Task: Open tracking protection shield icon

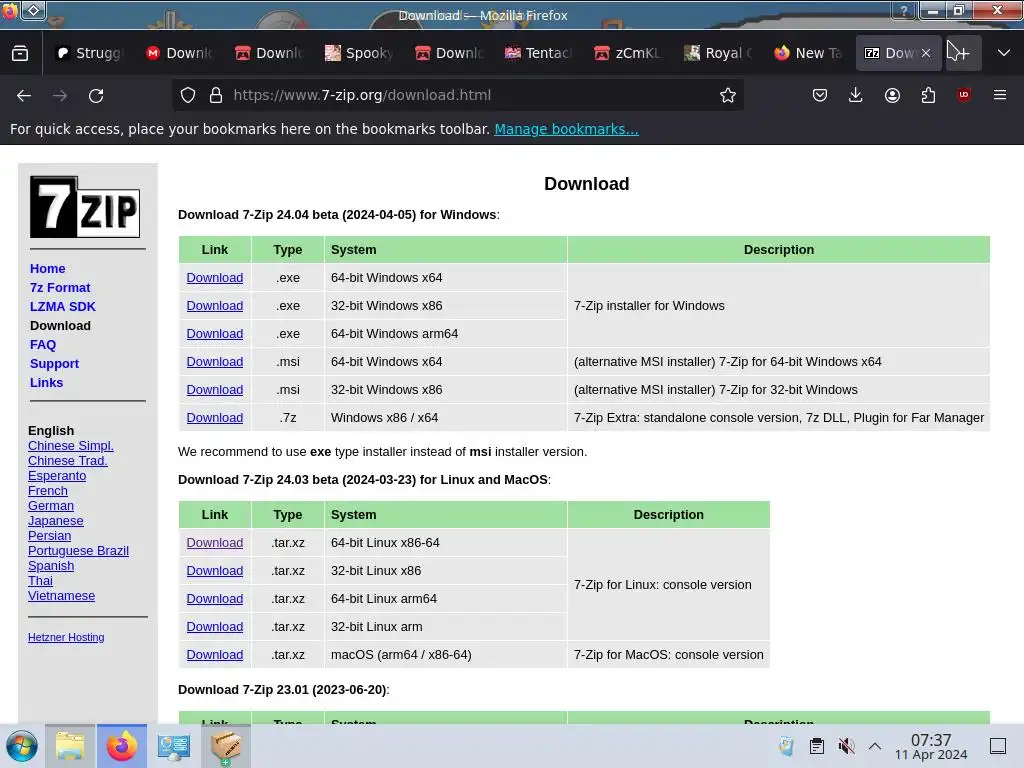Action: (x=188, y=95)
